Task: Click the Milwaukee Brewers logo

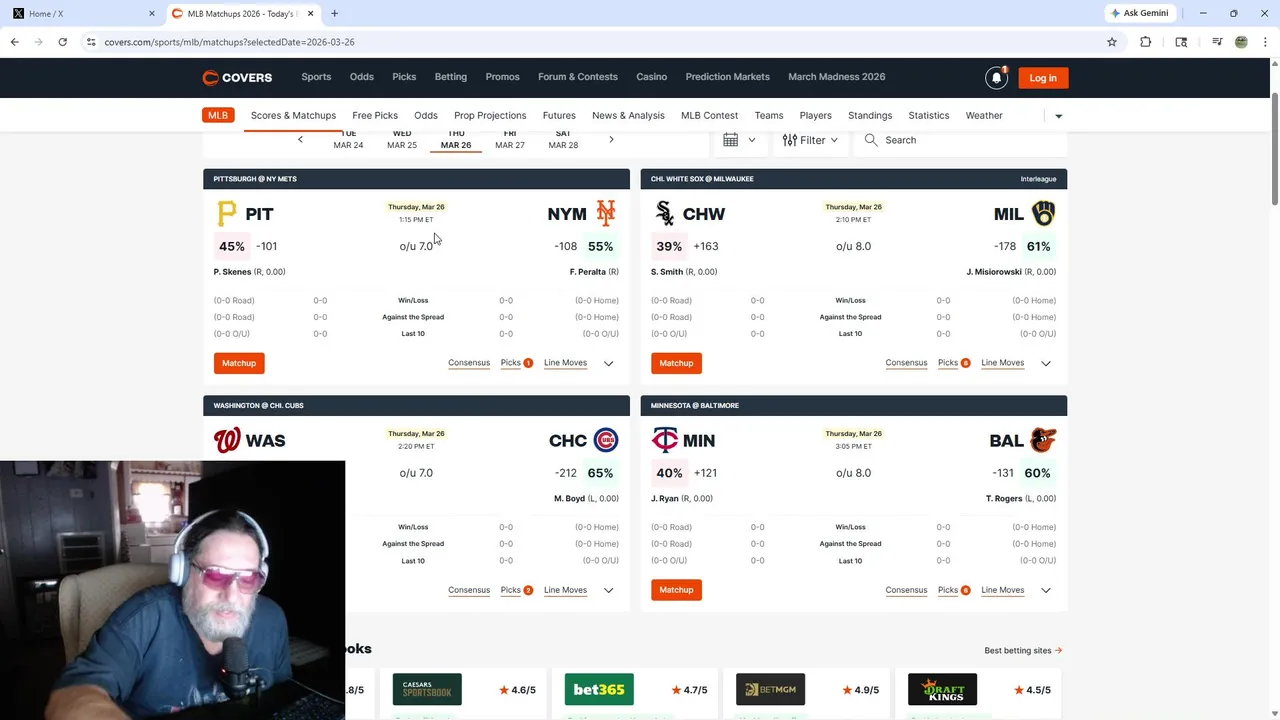Action: point(1043,213)
